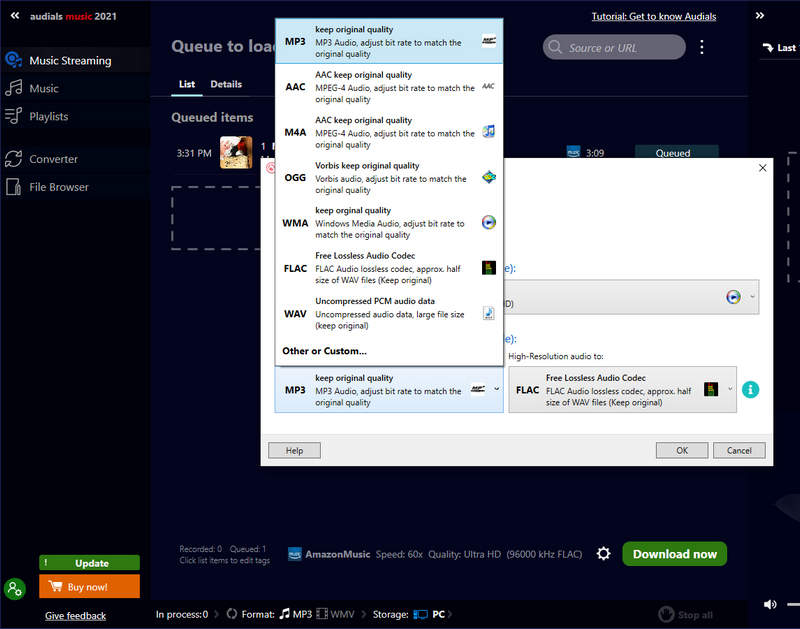Select OGG Vorbis keep original quality option
The width and height of the screenshot is (800, 629).
pos(389,178)
